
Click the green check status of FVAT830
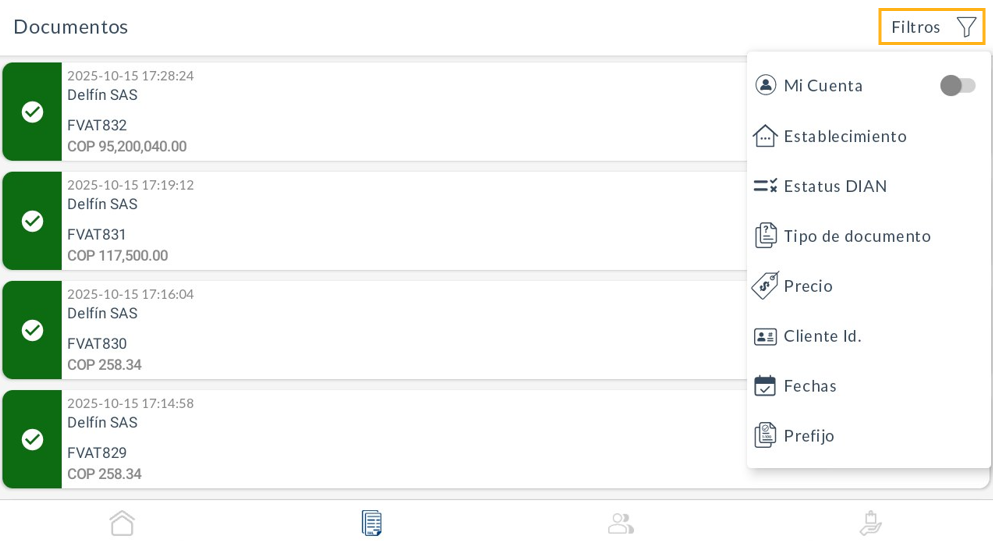32,330
